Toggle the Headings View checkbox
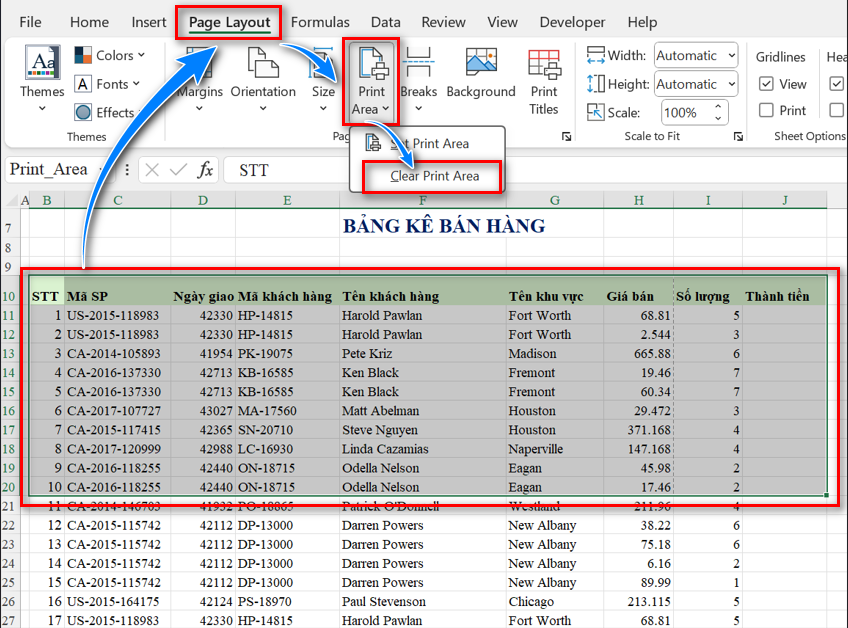Viewport: 848px width, 628px height. pos(836,84)
